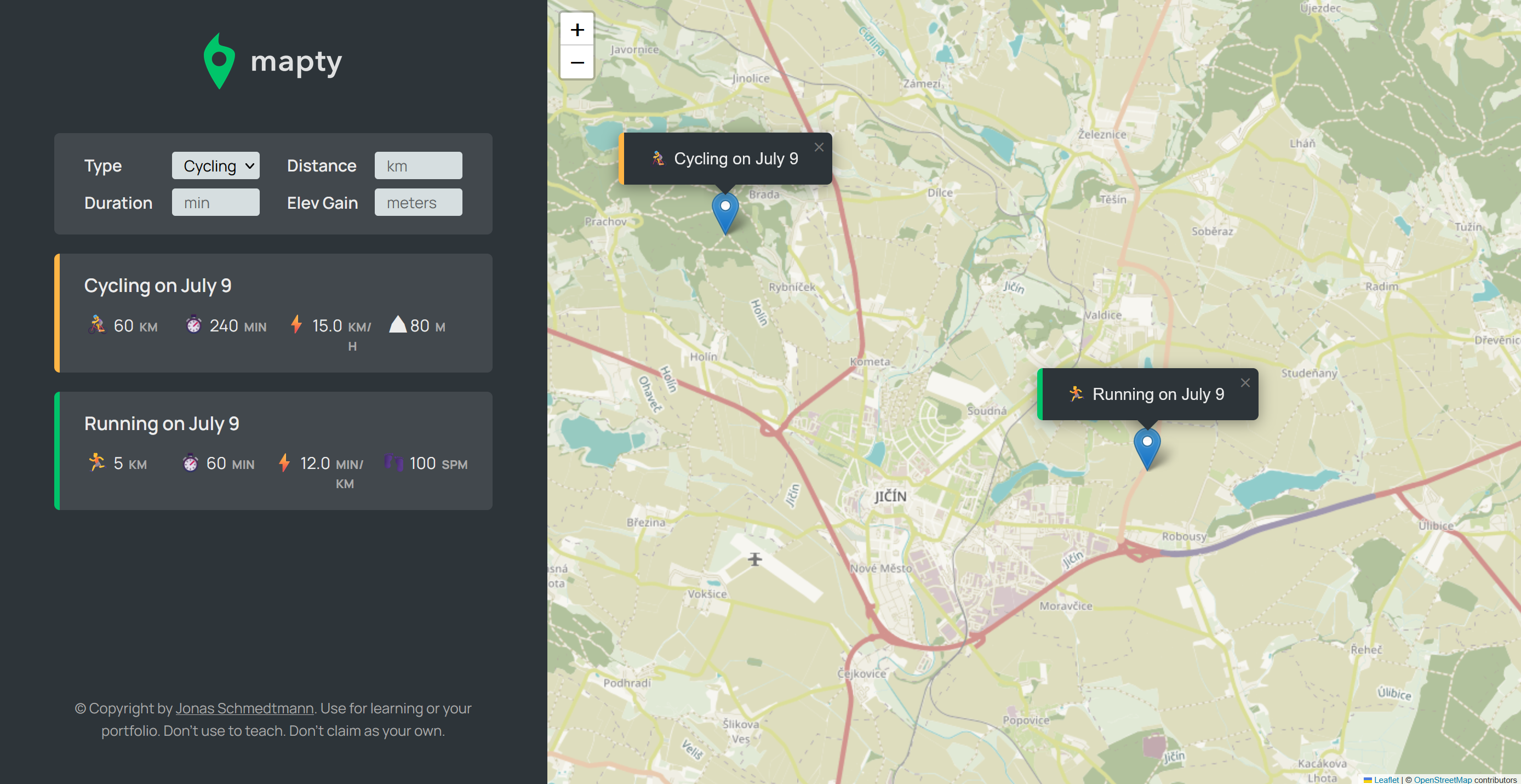Click the lightning speed icon in Cycling card
Screen dimensions: 1521x784
coord(296,324)
